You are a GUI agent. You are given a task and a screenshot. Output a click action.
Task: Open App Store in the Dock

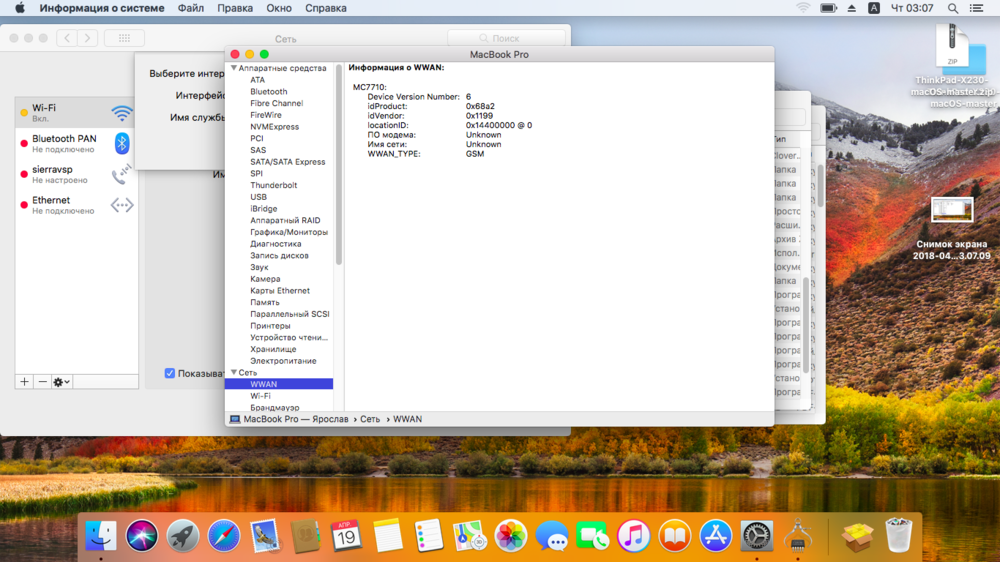click(x=716, y=536)
